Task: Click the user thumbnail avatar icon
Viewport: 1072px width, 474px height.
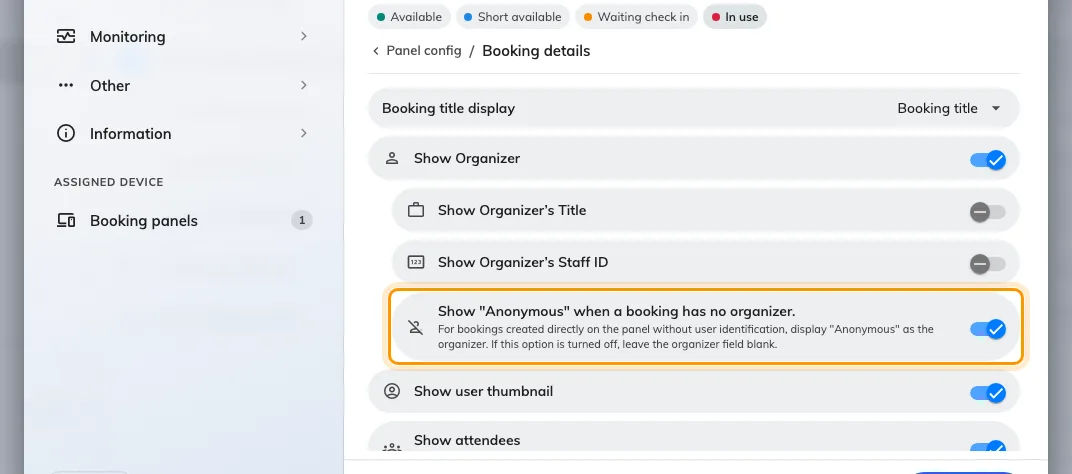Action: (392, 391)
